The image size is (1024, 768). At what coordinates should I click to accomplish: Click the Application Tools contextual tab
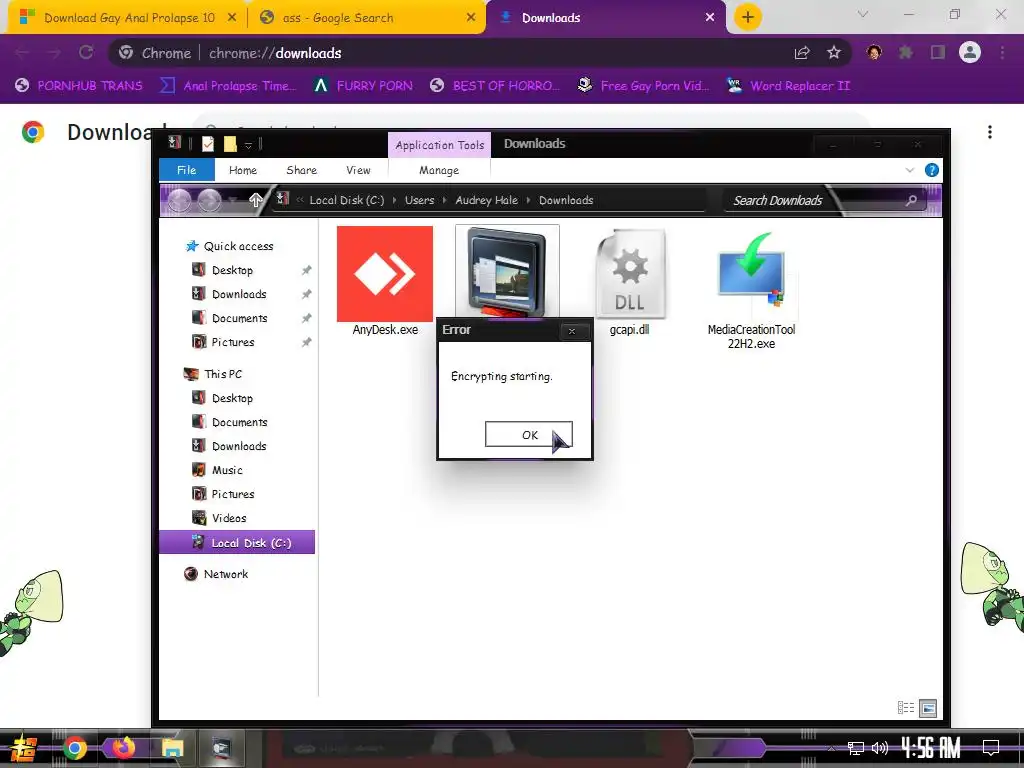tap(440, 145)
